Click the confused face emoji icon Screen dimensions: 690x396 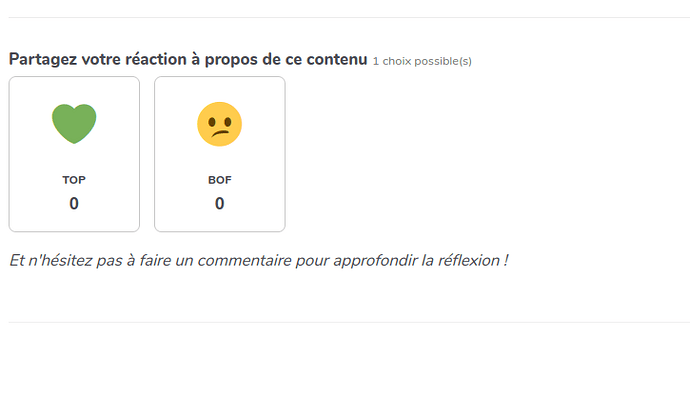tap(220, 124)
